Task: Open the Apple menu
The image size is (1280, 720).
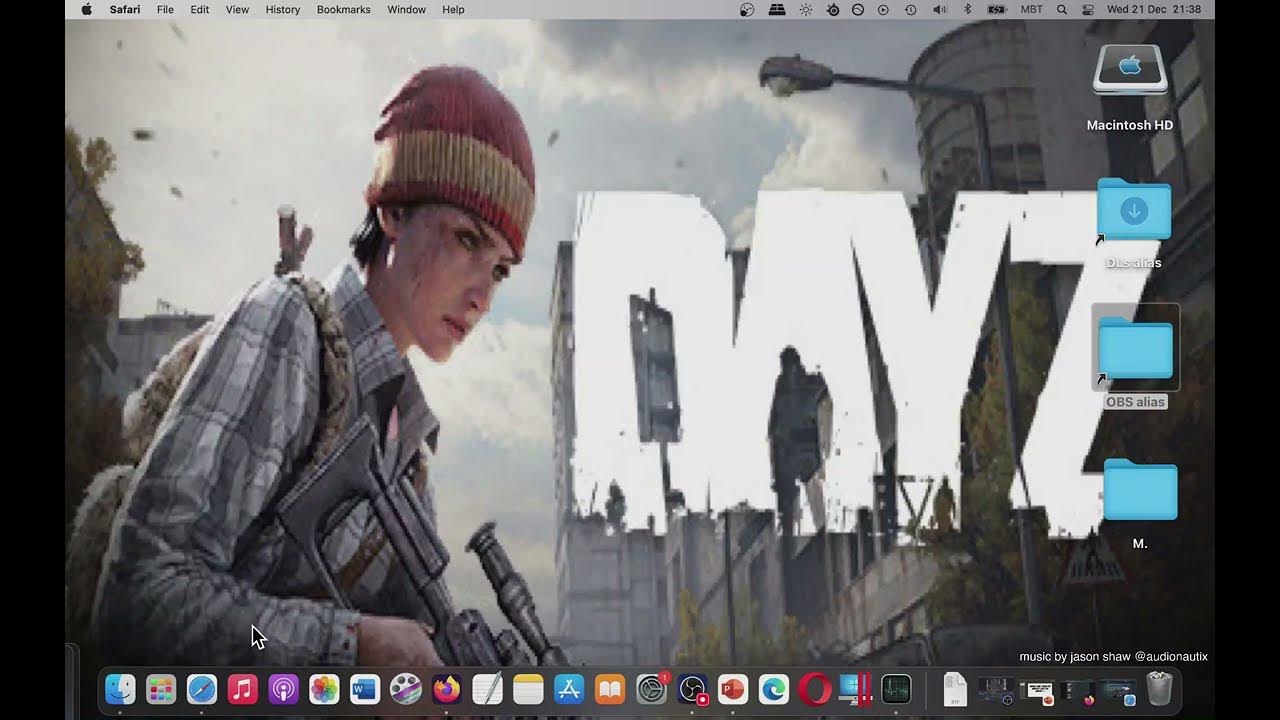Action: (x=86, y=9)
